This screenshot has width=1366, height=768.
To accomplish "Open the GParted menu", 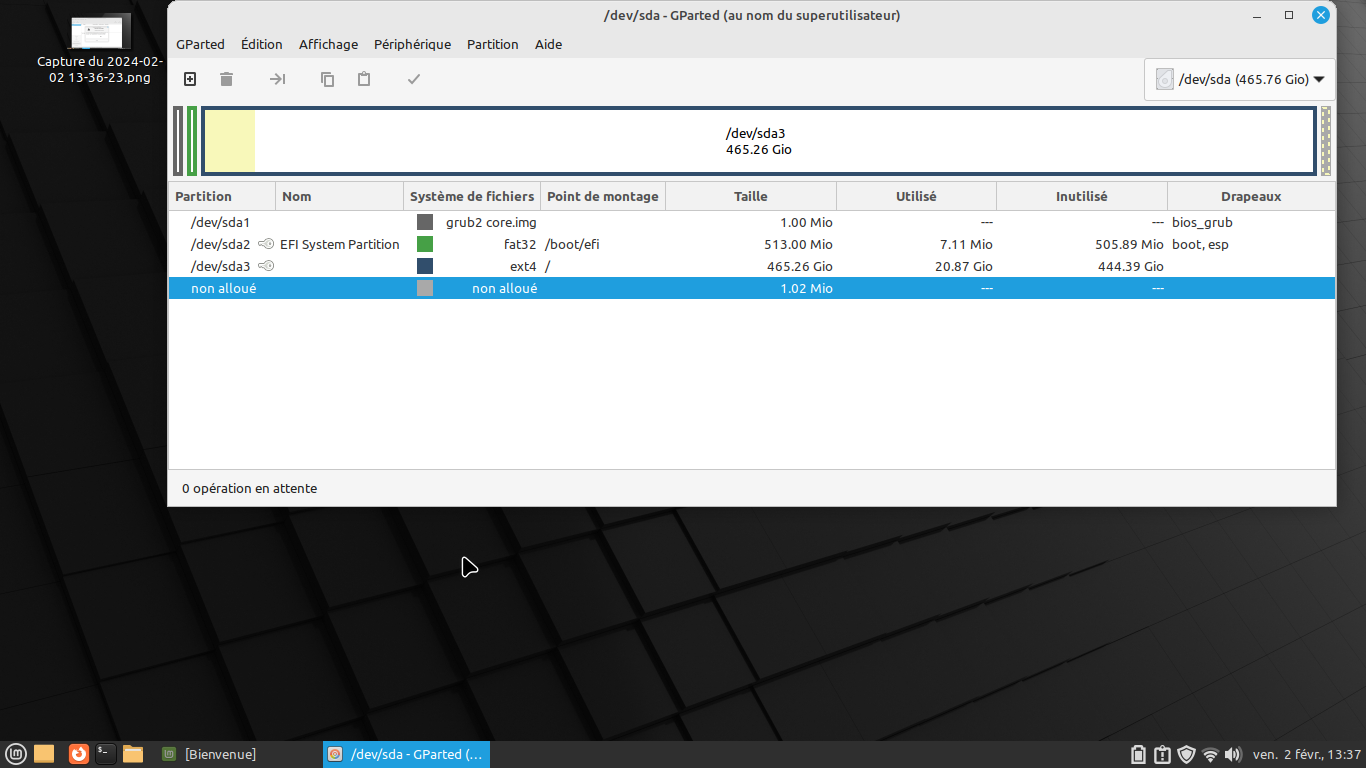I will [200, 44].
